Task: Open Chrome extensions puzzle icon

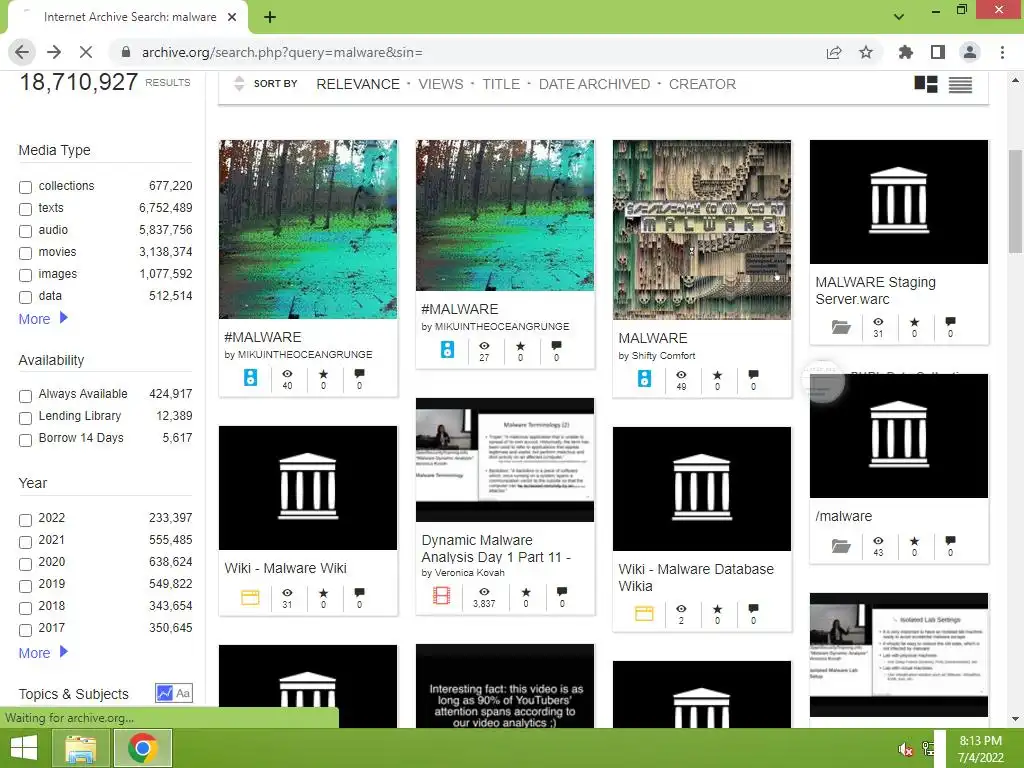Action: [905, 52]
